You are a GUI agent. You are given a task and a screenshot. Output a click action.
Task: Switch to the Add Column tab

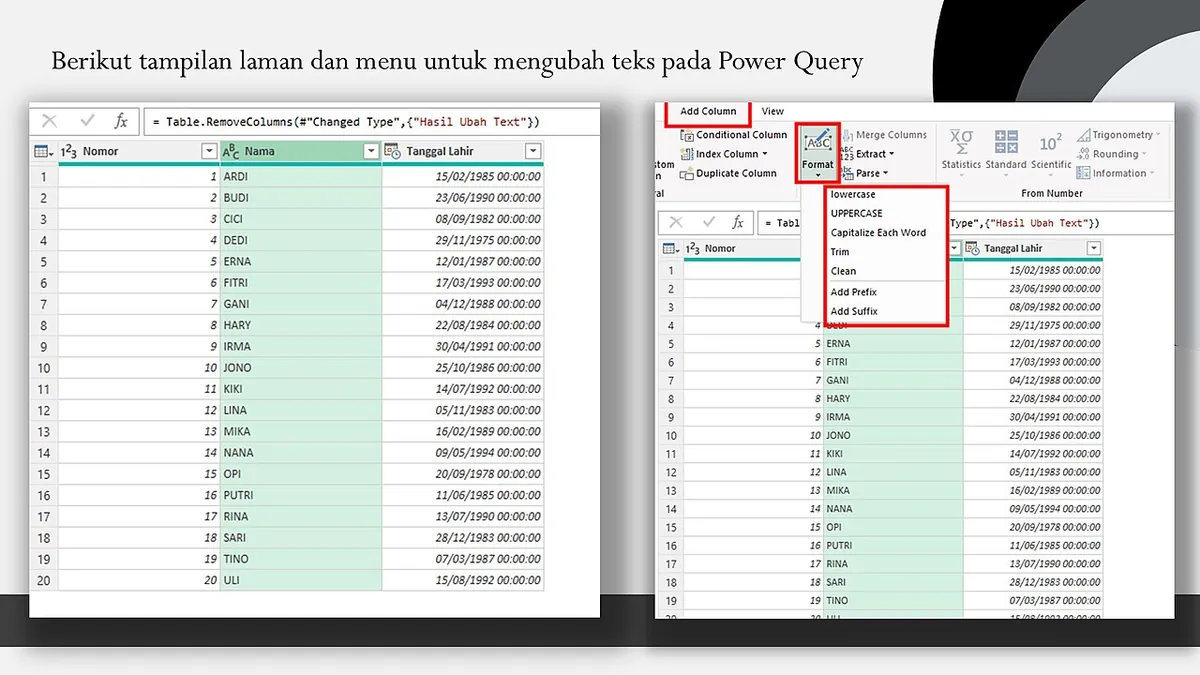click(x=708, y=111)
